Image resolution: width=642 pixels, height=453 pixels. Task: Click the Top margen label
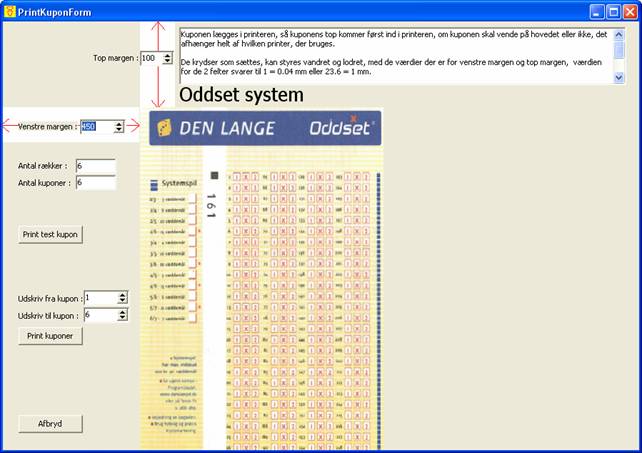pos(115,58)
